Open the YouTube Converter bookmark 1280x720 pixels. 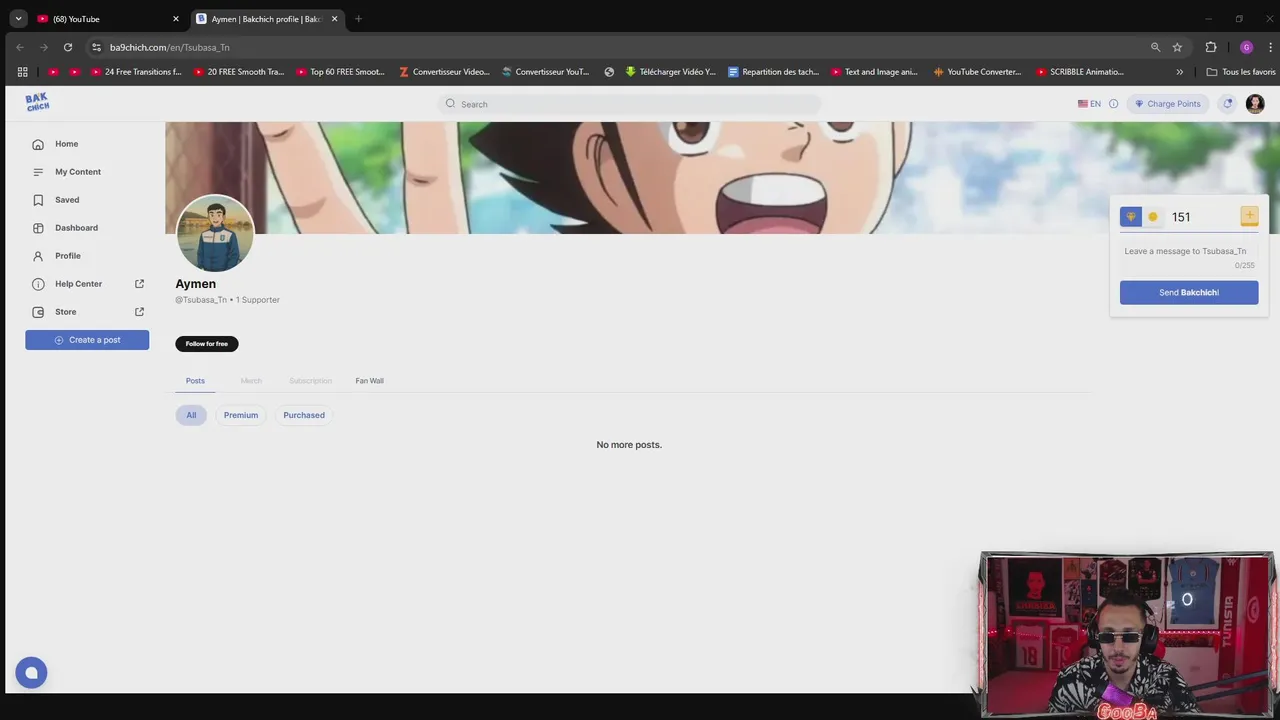[x=977, y=72]
